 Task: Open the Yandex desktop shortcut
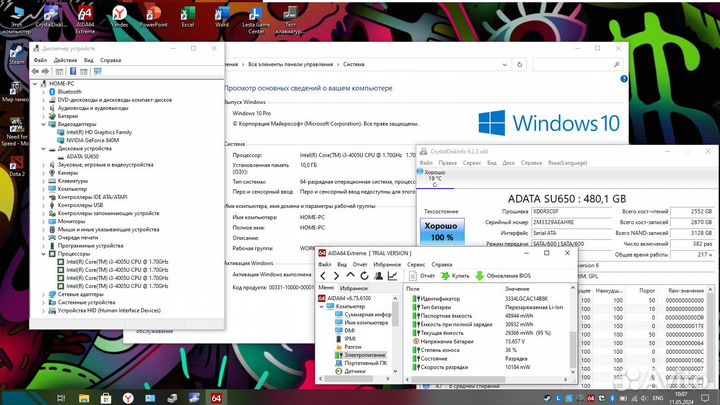(x=119, y=17)
